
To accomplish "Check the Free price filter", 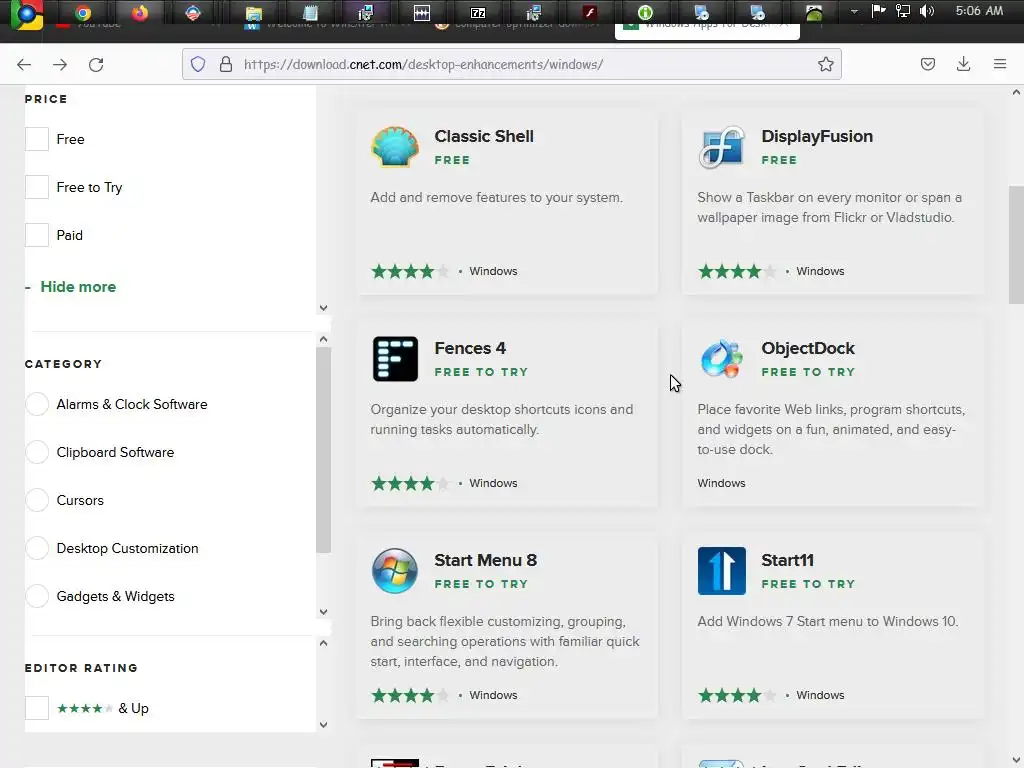I will coord(37,139).
